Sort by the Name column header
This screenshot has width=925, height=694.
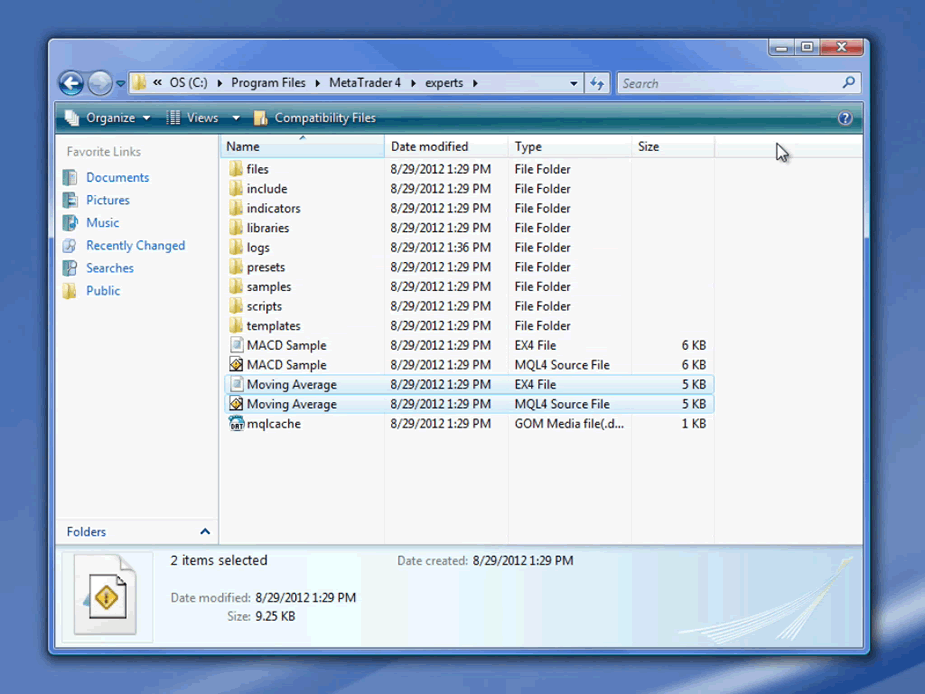(x=302, y=146)
